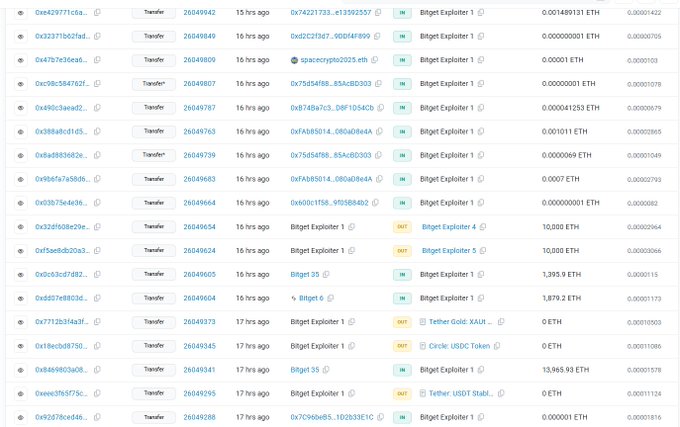This screenshot has height=427, width=680.
Task: Preview transaction 0x92d78ced46 using the eye icon
Action: (x=20, y=417)
